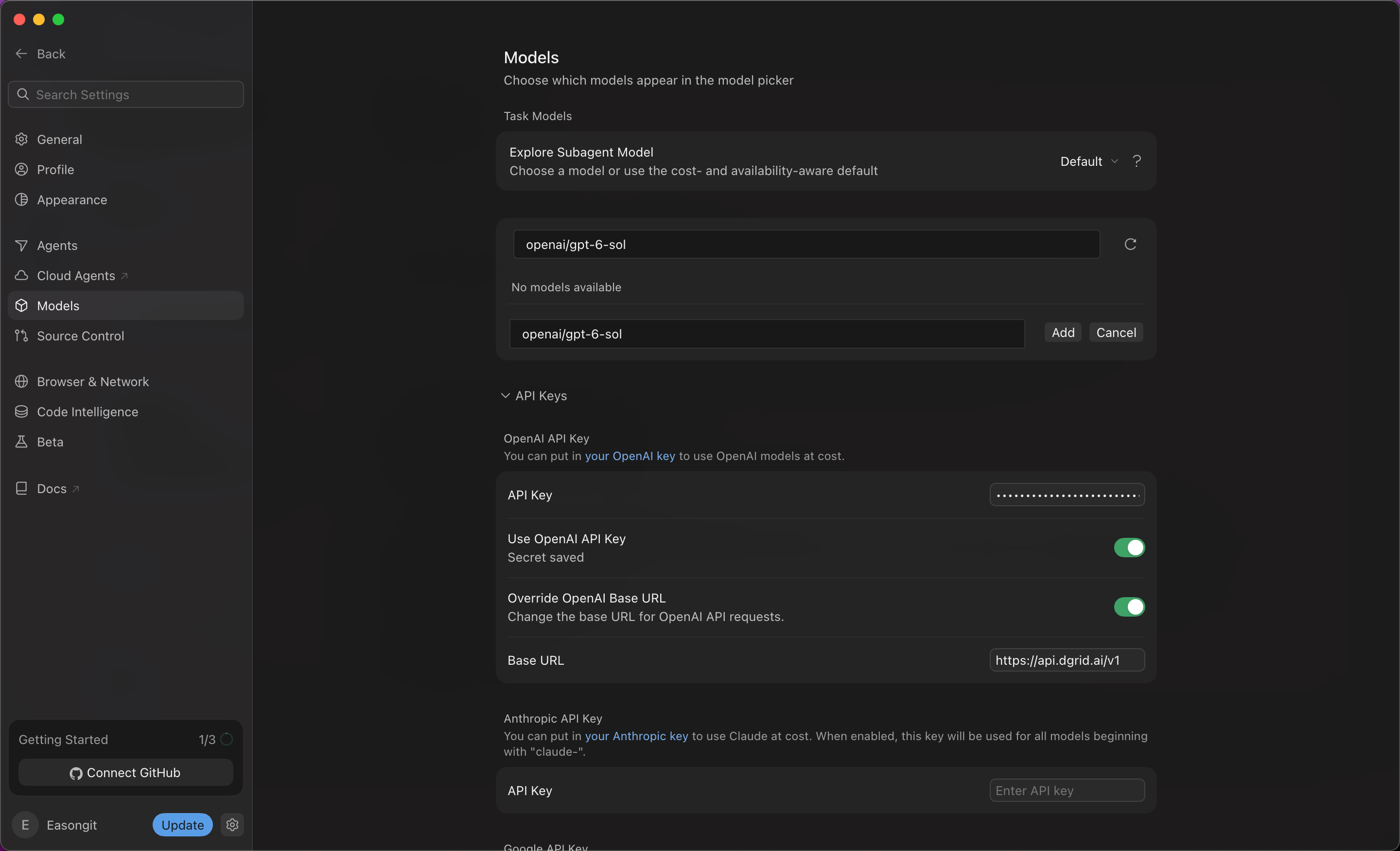The height and width of the screenshot is (851, 1400).
Task: Click the Cloud Agents cloud icon
Action: [x=21, y=276]
